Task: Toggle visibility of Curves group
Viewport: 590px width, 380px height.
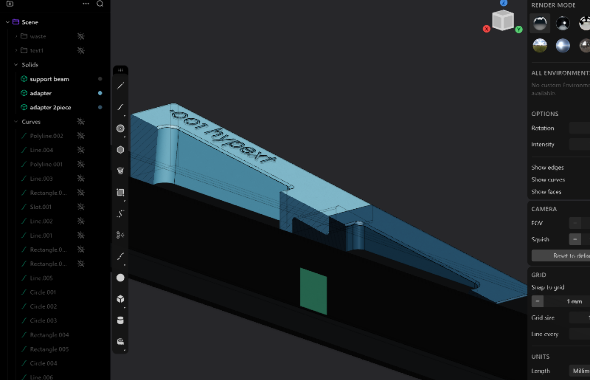Action: tap(81, 122)
